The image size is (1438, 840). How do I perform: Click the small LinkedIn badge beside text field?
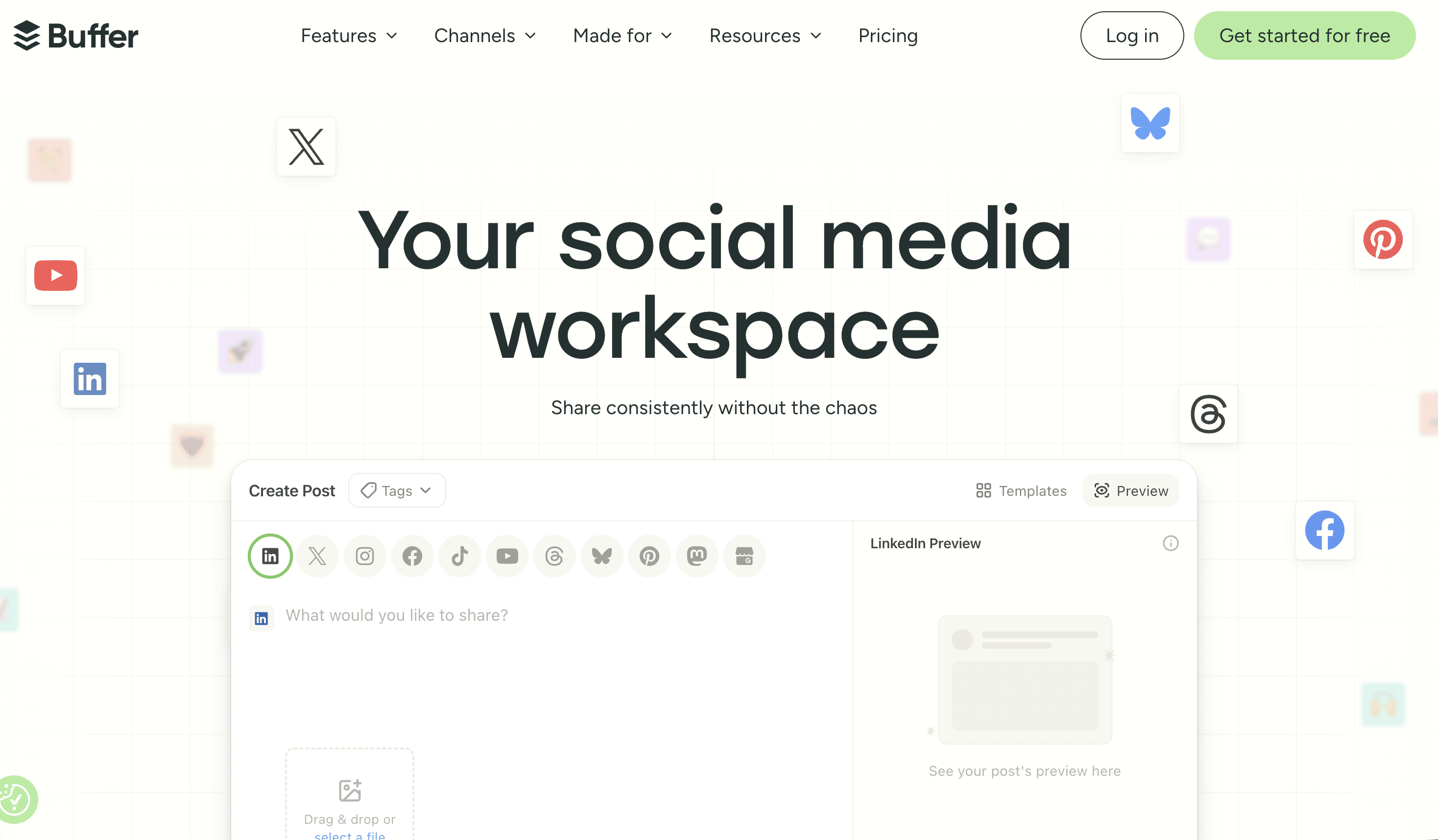pyautogui.click(x=262, y=618)
